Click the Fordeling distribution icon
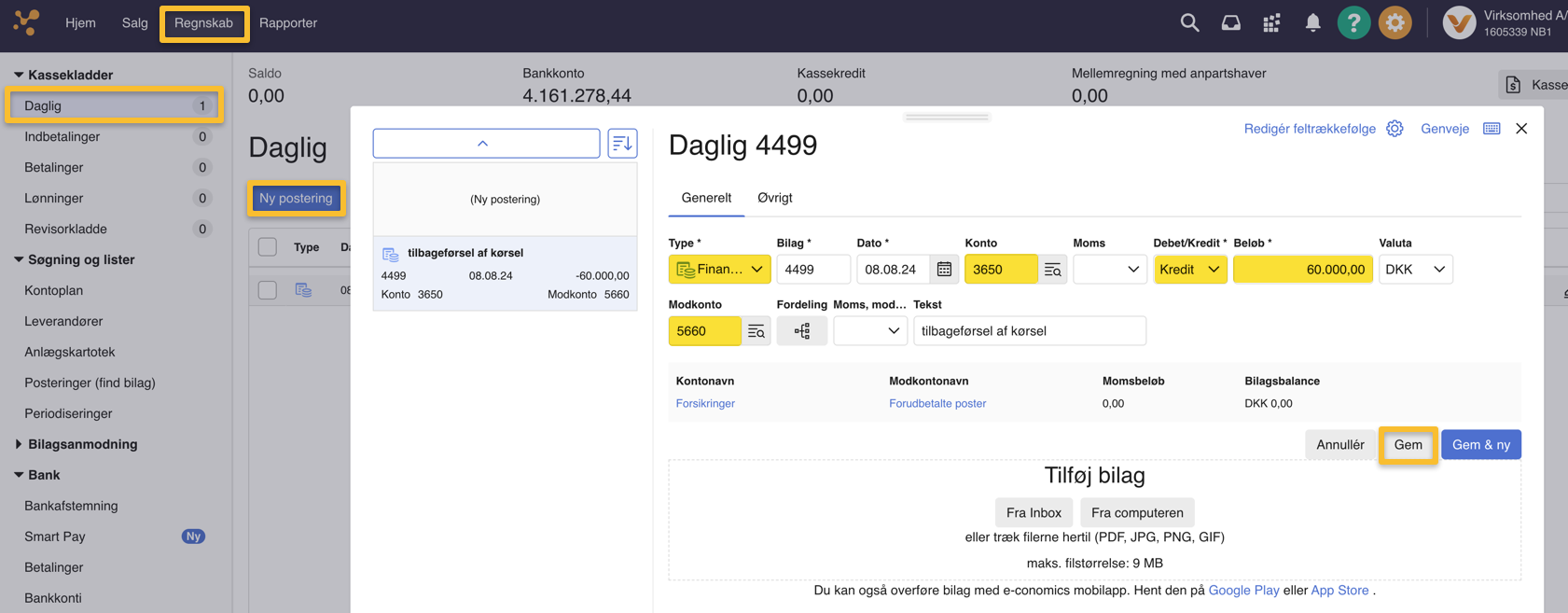Screen dimensions: 1568x613 801,331
